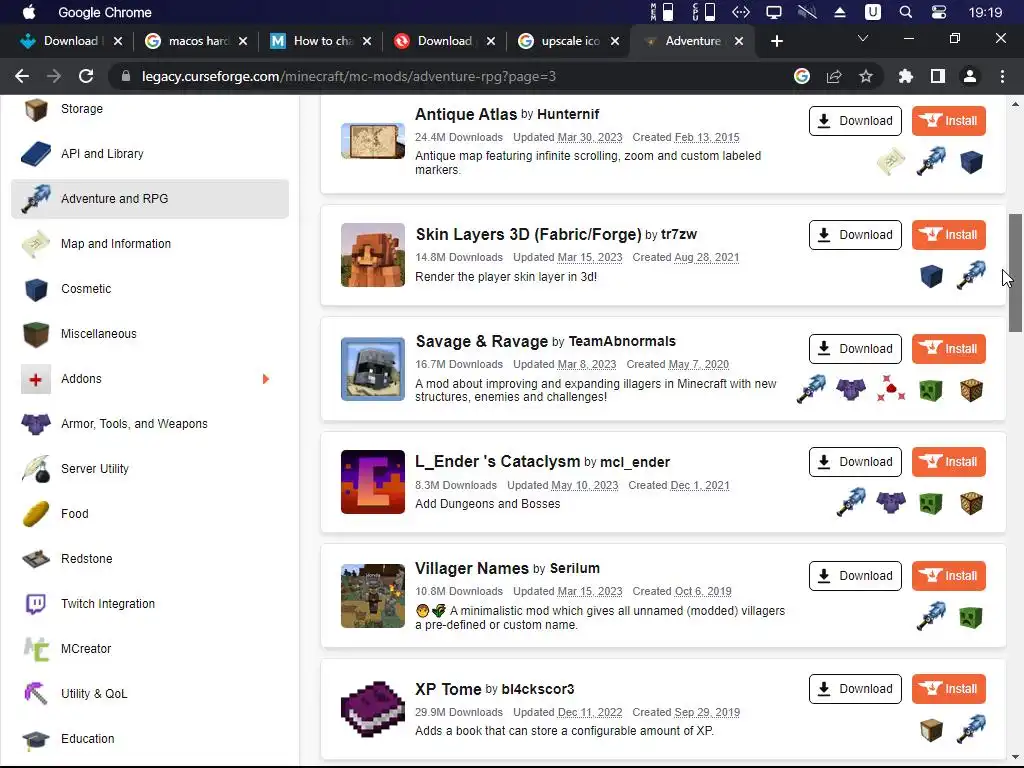Open the Miscellaneous dirt block icon
The image size is (1024, 768).
[36, 334]
